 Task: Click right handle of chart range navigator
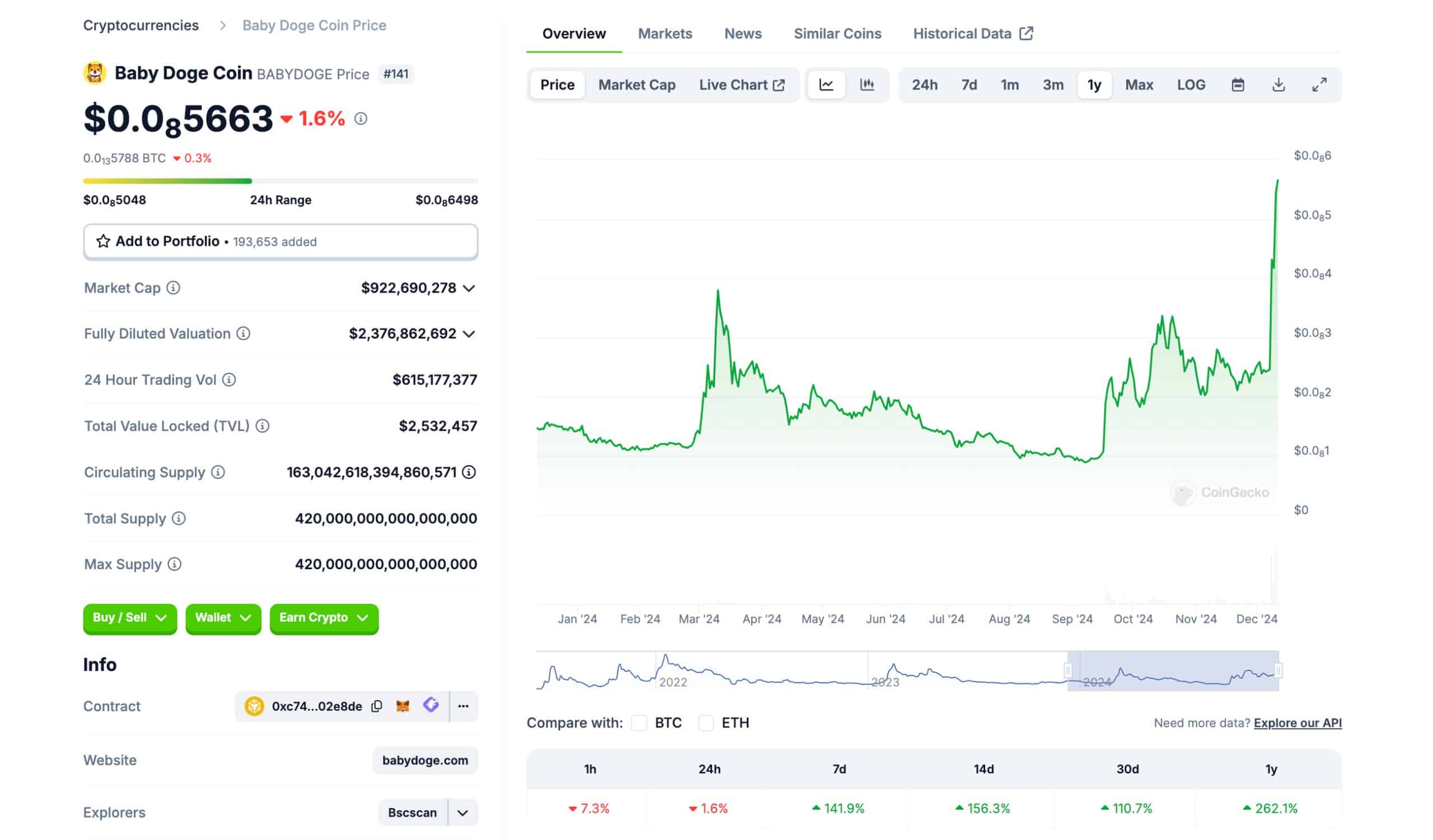[1279, 670]
